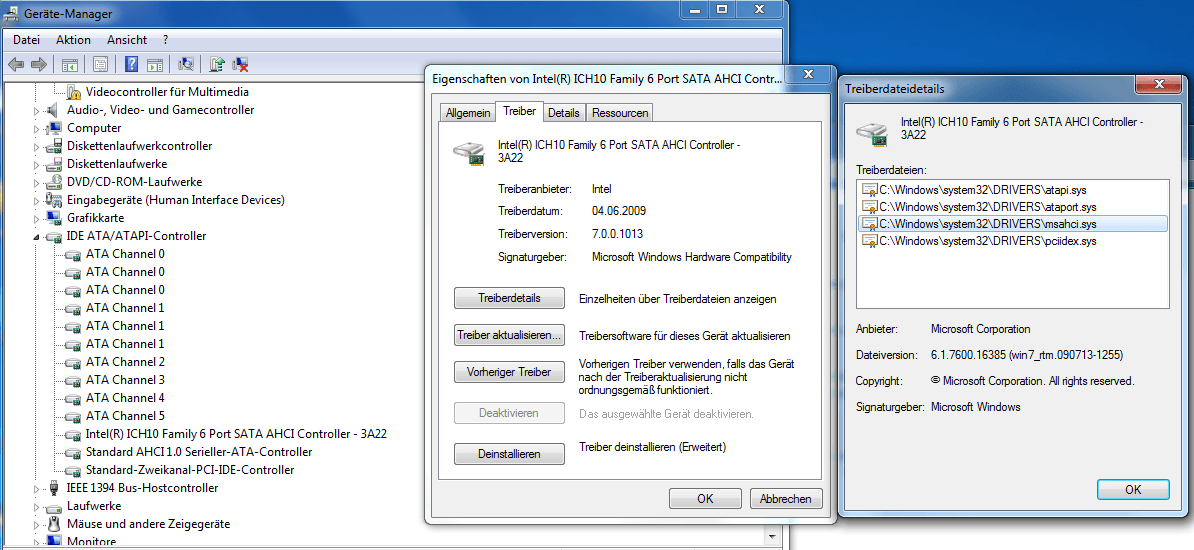Expand the Computer node arrow
The width and height of the screenshot is (1194, 550).
point(36,128)
